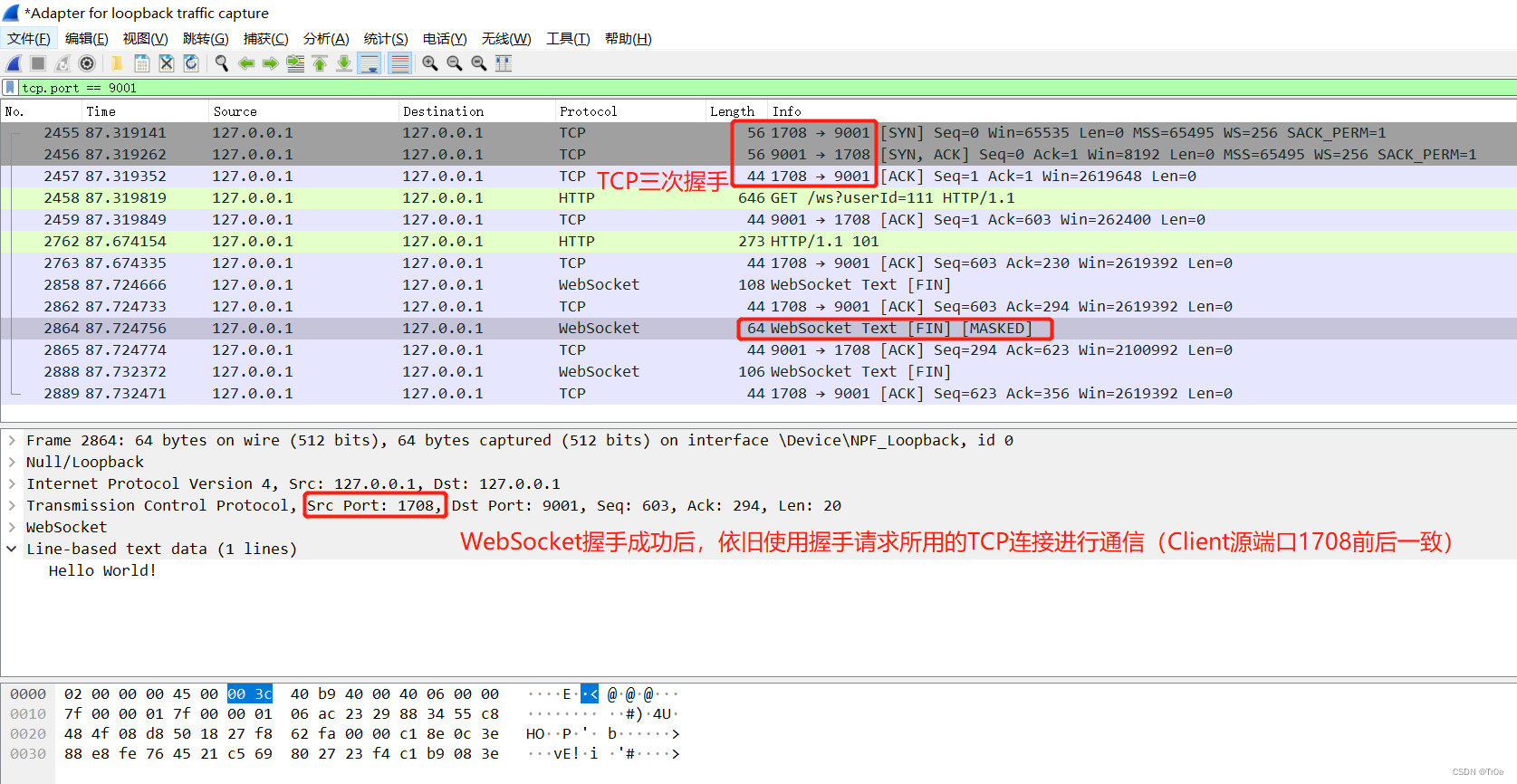Open the 文件(F) menu

pos(29,38)
